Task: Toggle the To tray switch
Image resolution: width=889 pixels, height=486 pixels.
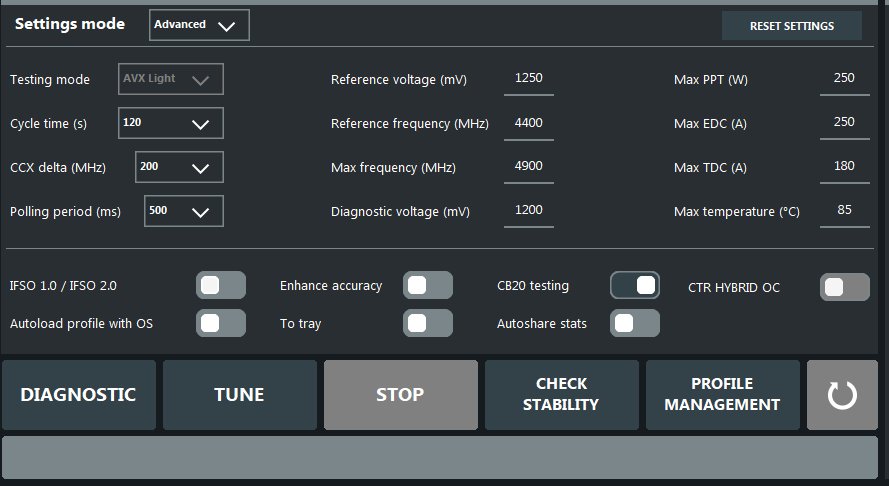Action: point(427,323)
